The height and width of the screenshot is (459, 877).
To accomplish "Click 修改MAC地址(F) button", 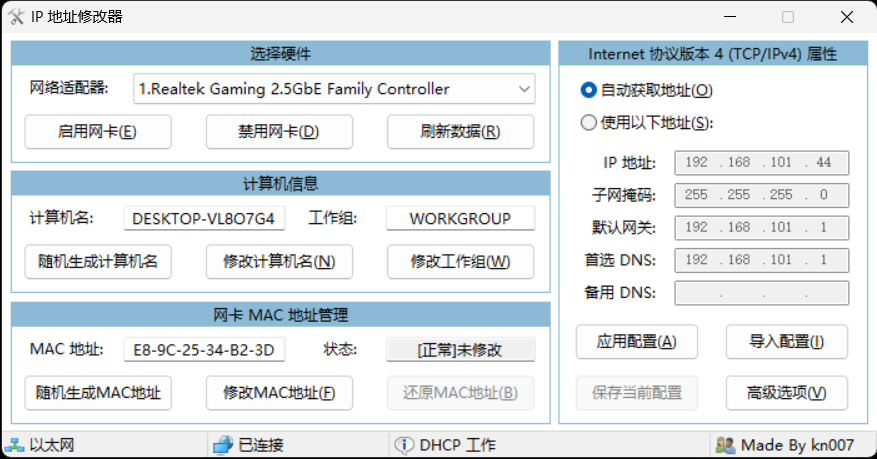I will coord(279,393).
